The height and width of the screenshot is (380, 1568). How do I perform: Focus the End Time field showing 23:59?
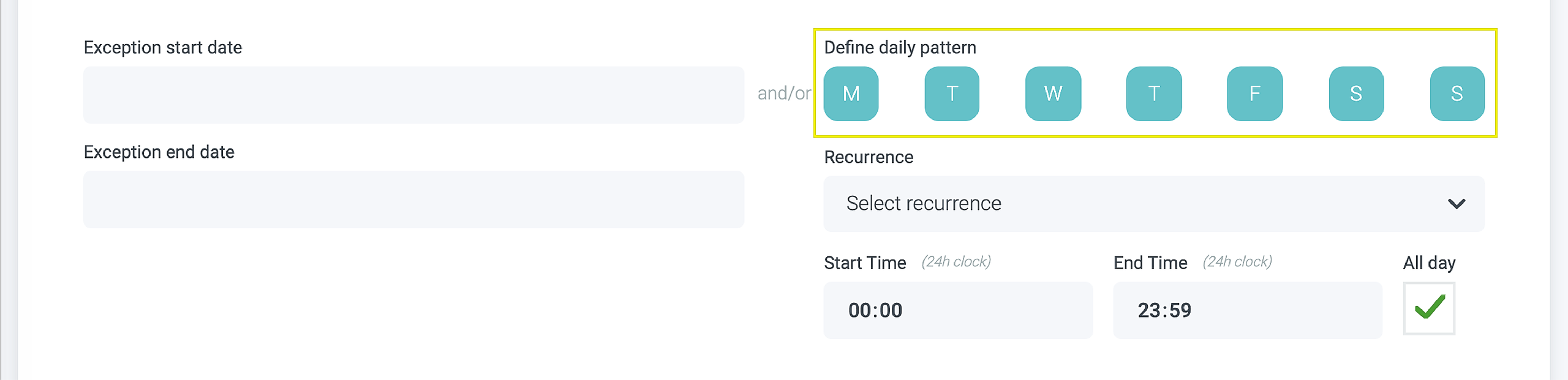coord(1247,310)
